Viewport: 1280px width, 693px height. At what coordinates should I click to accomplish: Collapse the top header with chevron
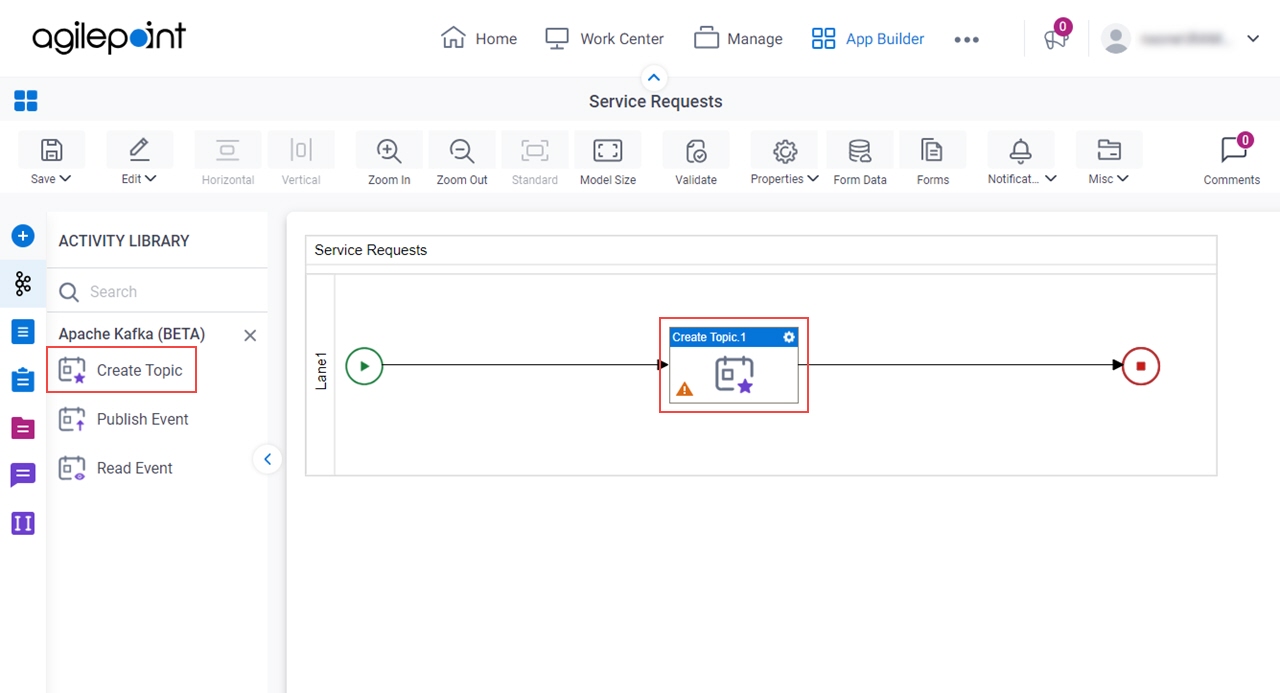click(653, 77)
